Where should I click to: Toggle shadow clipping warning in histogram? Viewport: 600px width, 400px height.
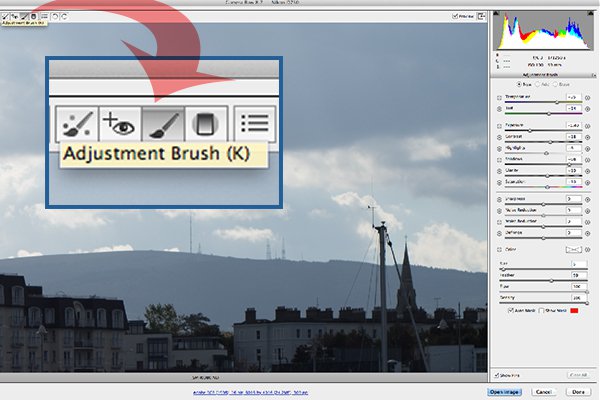click(496, 14)
